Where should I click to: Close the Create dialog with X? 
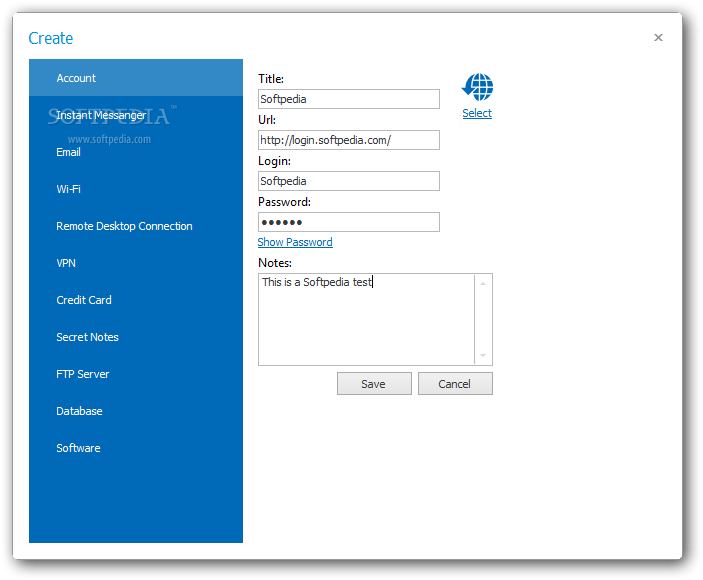pos(658,38)
